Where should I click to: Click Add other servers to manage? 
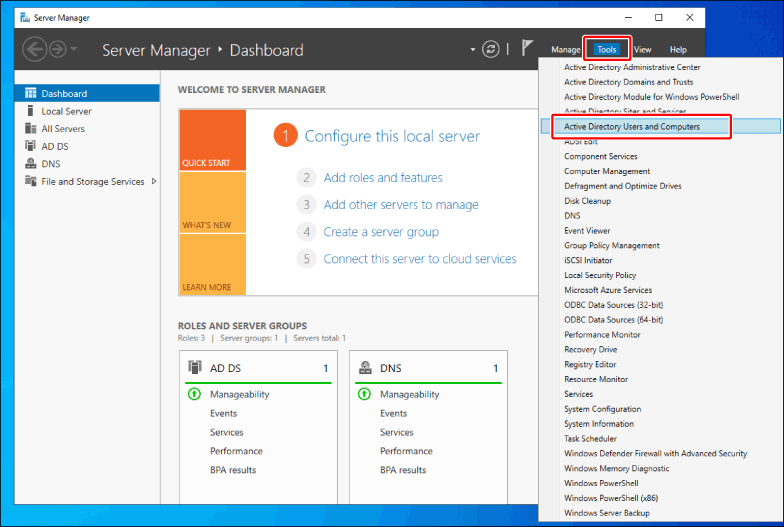click(x=400, y=204)
